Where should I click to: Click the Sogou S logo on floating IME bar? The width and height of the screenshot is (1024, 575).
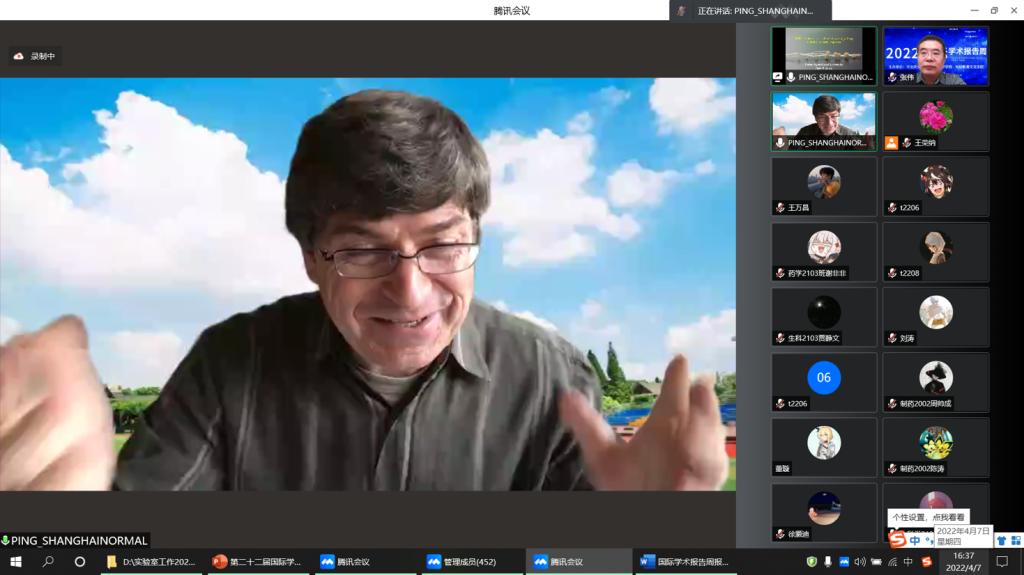pos(897,540)
